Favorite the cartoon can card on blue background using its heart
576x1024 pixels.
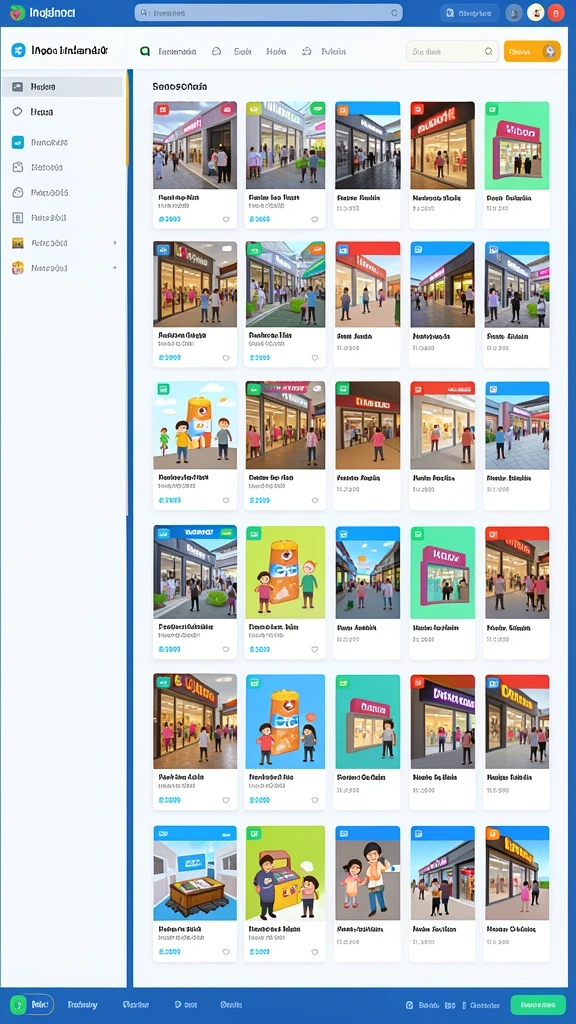[x=314, y=800]
